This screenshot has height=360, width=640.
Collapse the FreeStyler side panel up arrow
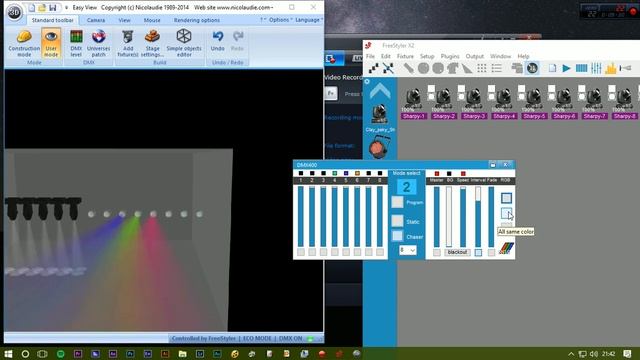380,91
